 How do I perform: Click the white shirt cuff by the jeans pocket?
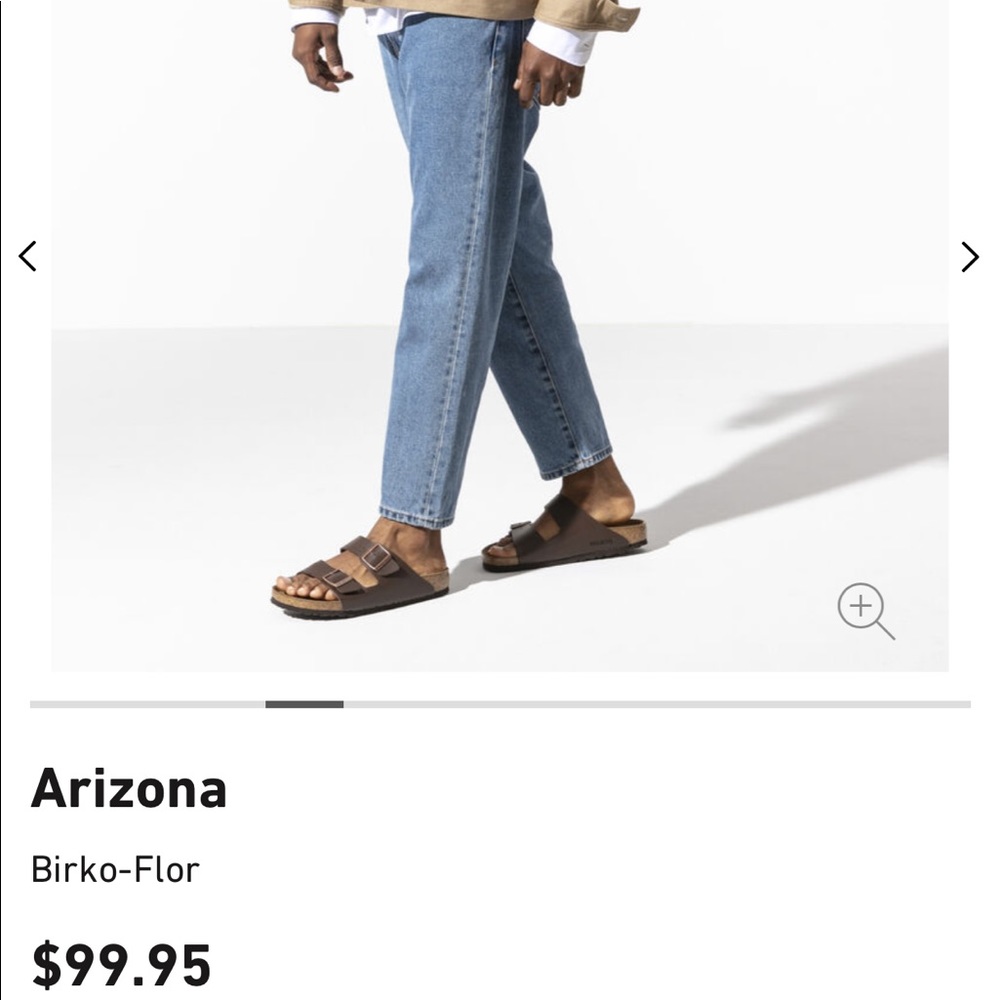561,43
